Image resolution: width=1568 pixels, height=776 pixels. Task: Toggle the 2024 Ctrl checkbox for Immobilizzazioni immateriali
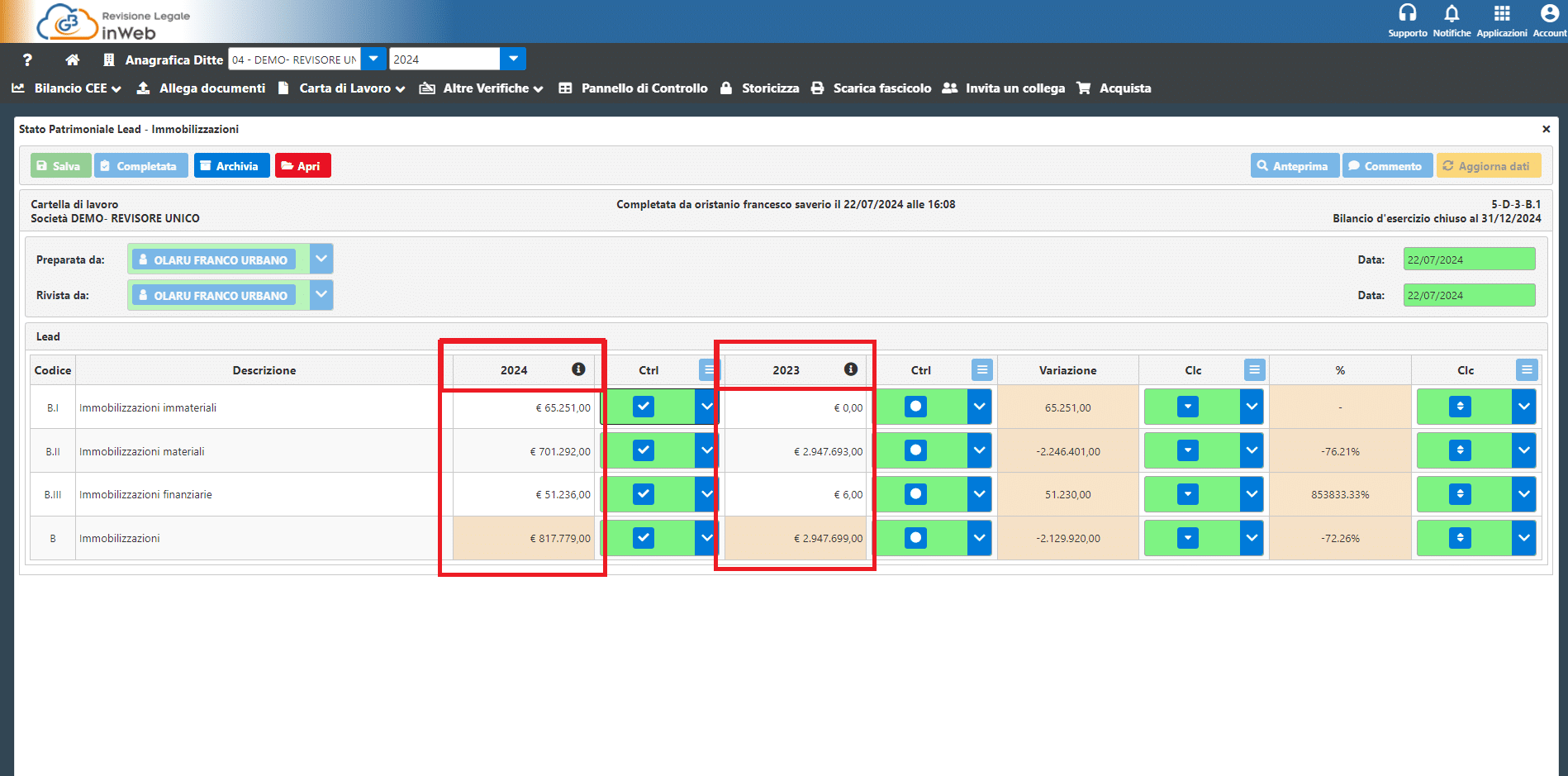coord(644,407)
